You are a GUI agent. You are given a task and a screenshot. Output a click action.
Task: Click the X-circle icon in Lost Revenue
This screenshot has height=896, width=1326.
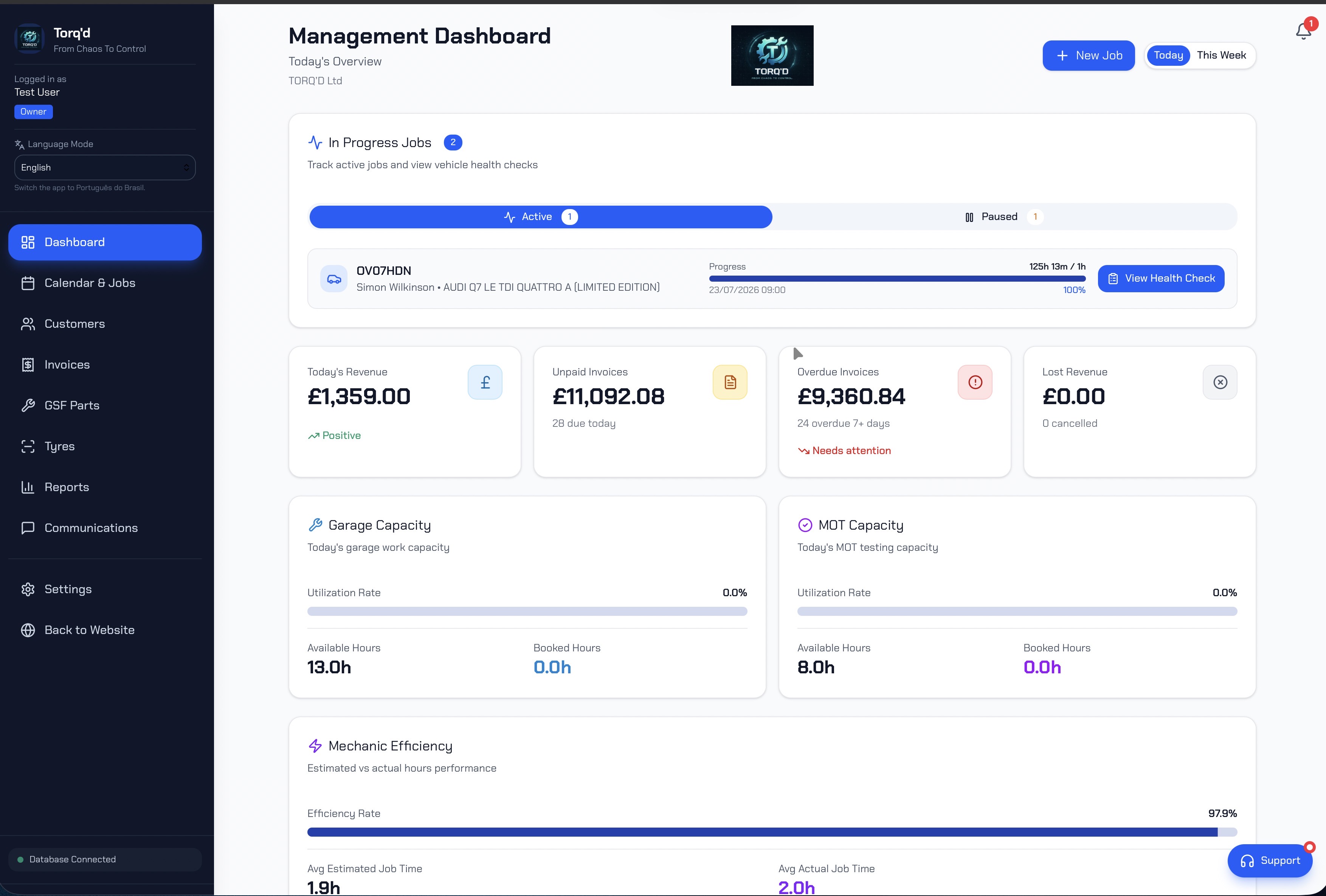[1220, 382]
